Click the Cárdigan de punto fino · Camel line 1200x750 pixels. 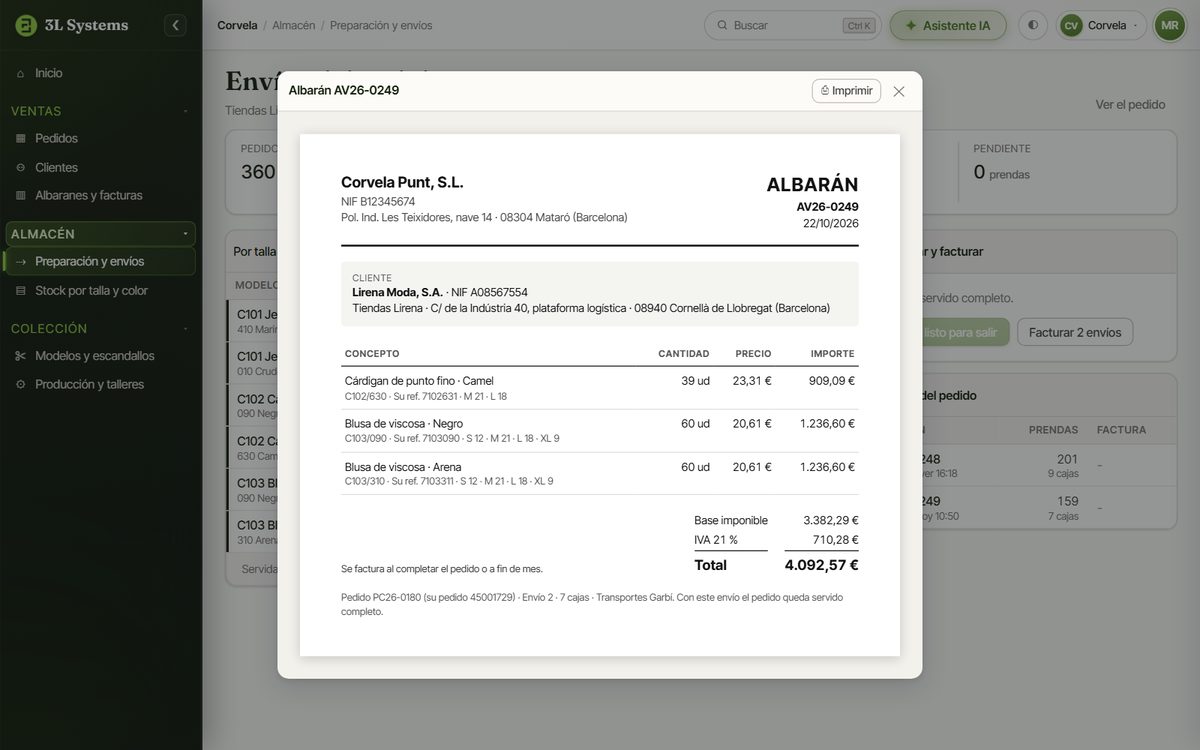pos(600,388)
